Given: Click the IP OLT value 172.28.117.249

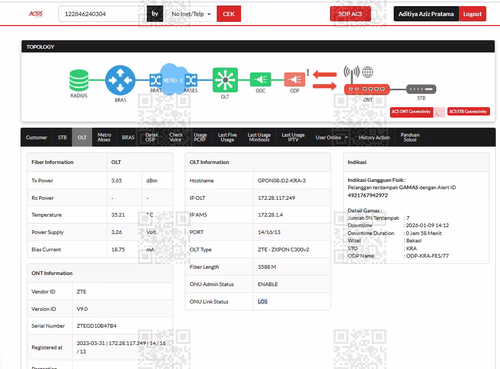Looking at the screenshot, I should pos(276,198).
